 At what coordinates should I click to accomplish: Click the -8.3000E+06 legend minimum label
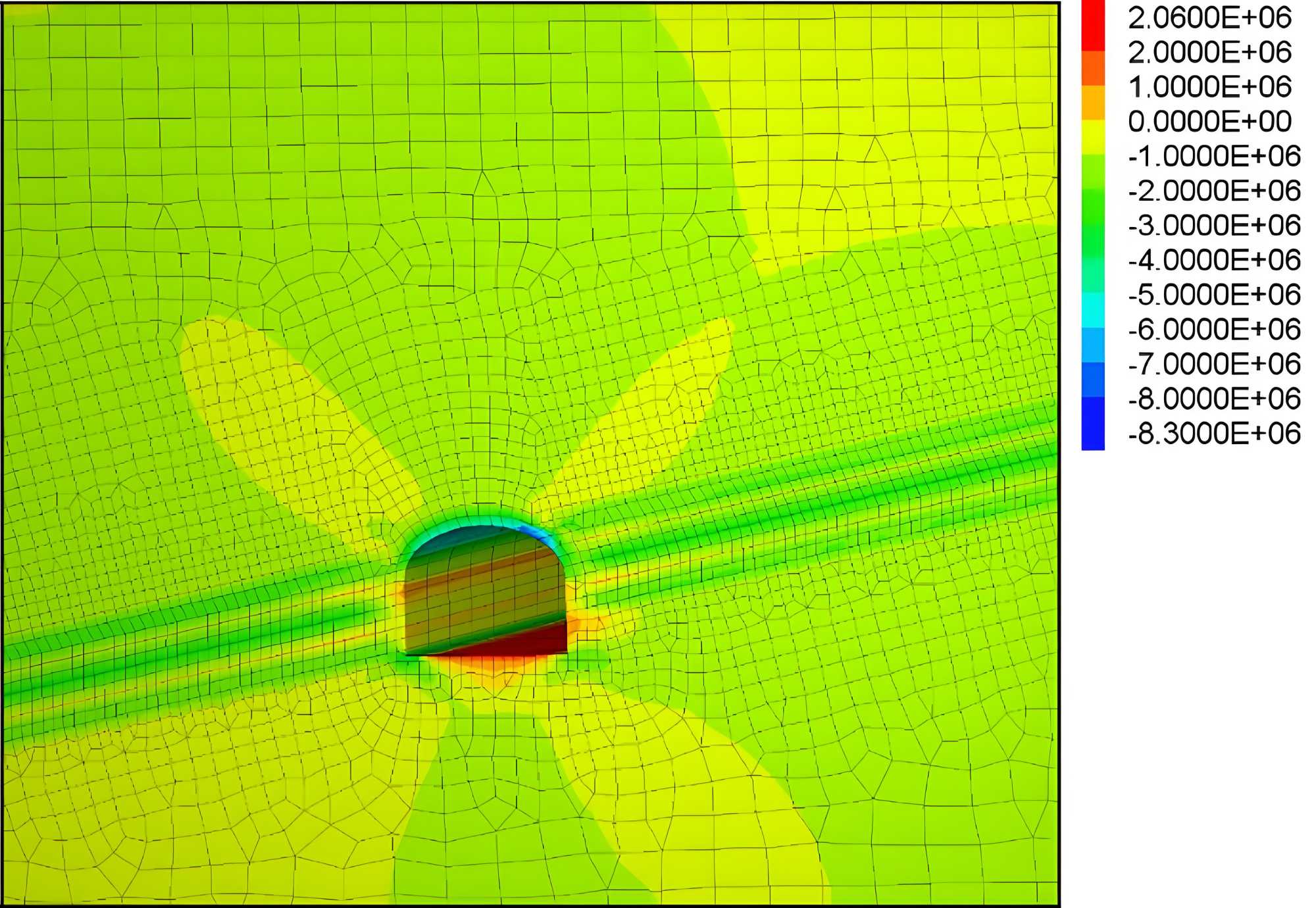click(1214, 434)
